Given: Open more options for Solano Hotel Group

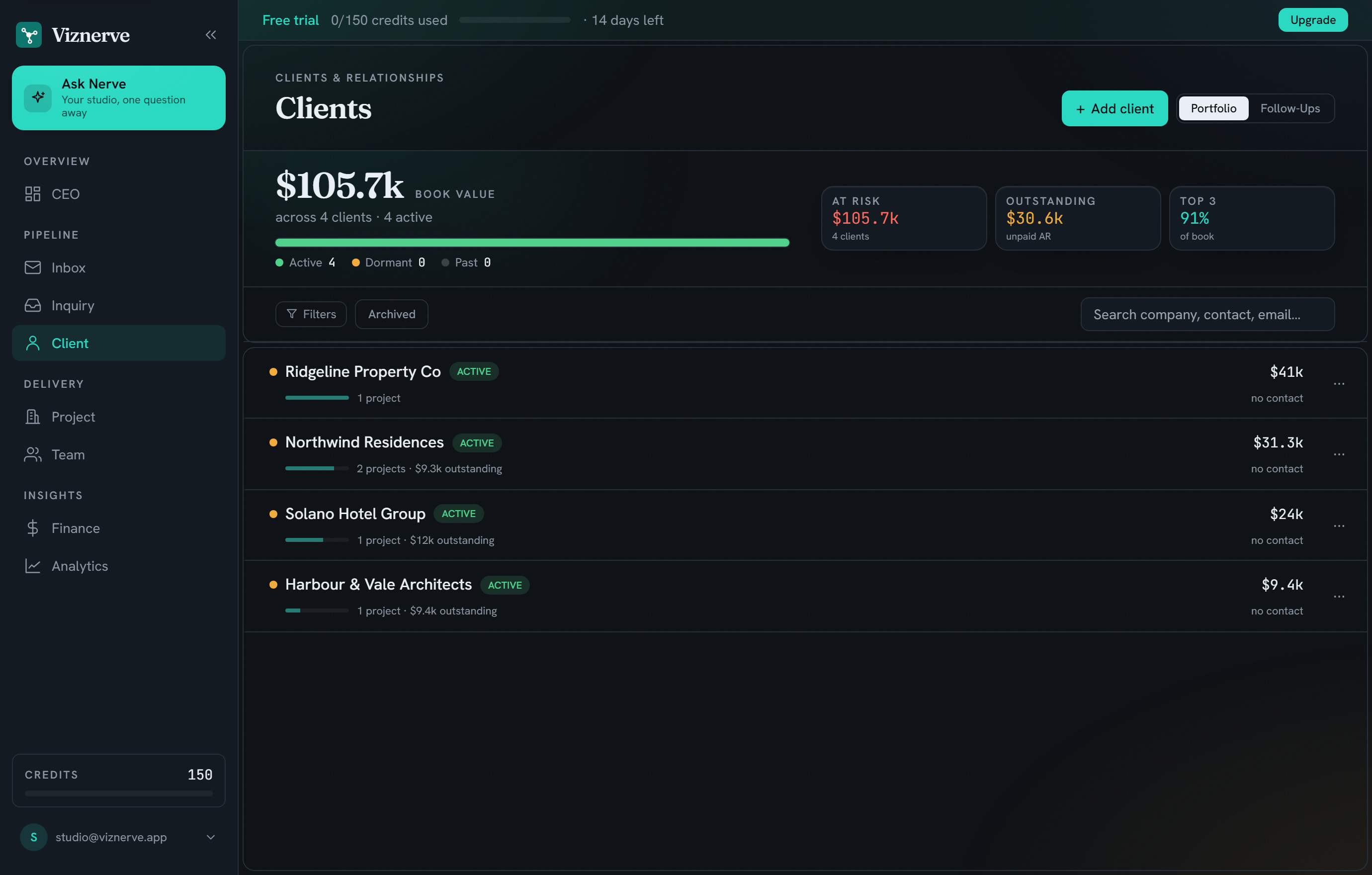Looking at the screenshot, I should point(1339,526).
